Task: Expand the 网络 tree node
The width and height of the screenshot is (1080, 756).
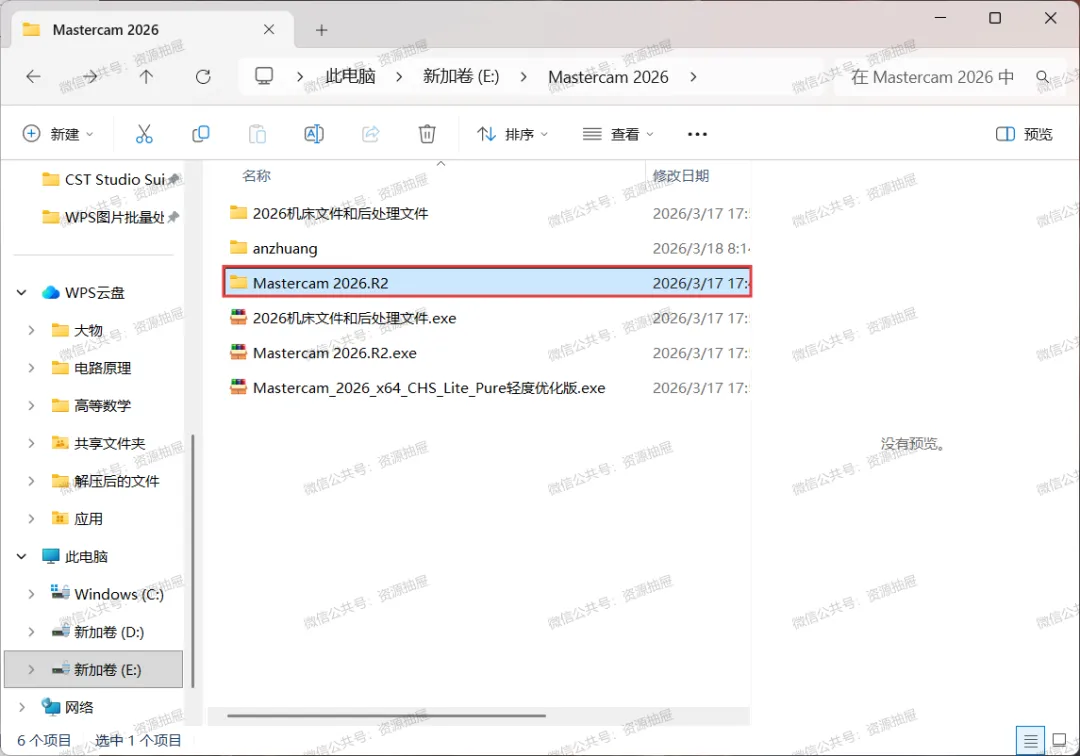Action: tap(21, 706)
